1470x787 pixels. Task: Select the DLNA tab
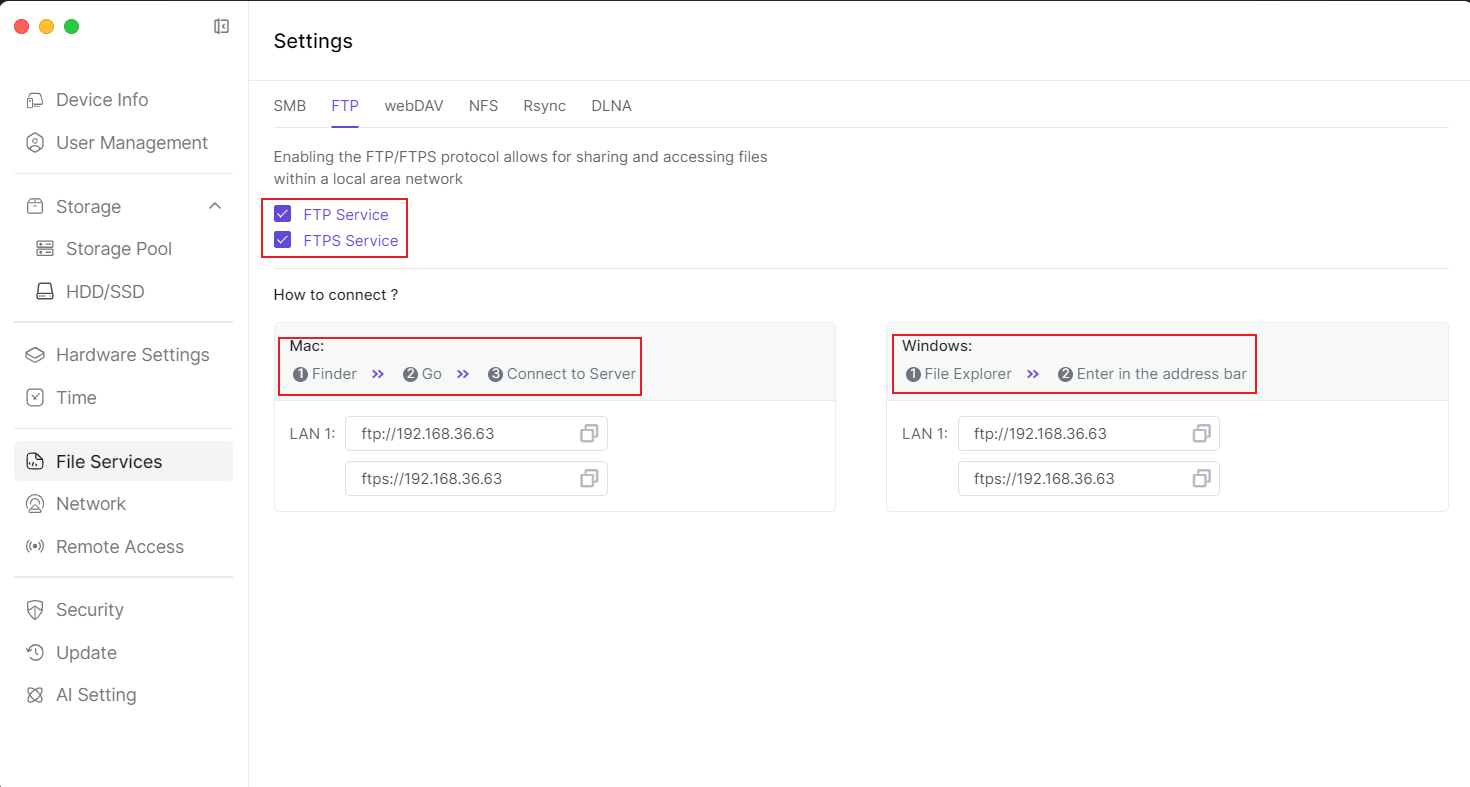(x=611, y=106)
